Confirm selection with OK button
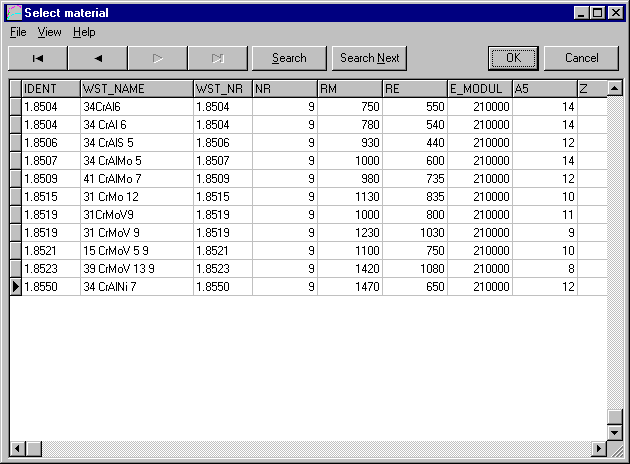This screenshot has width=630, height=464. coord(513,58)
